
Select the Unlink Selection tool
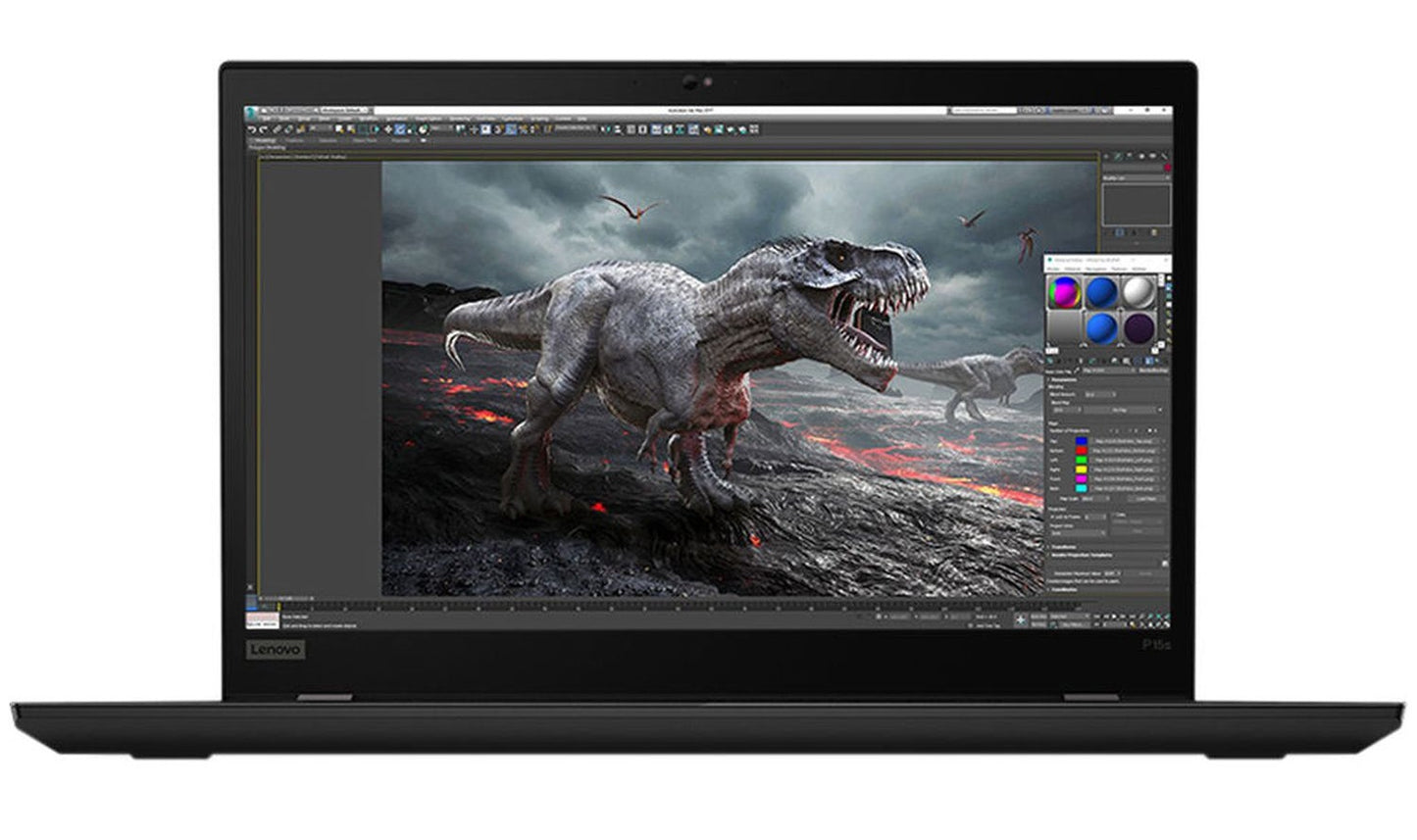click(x=288, y=128)
